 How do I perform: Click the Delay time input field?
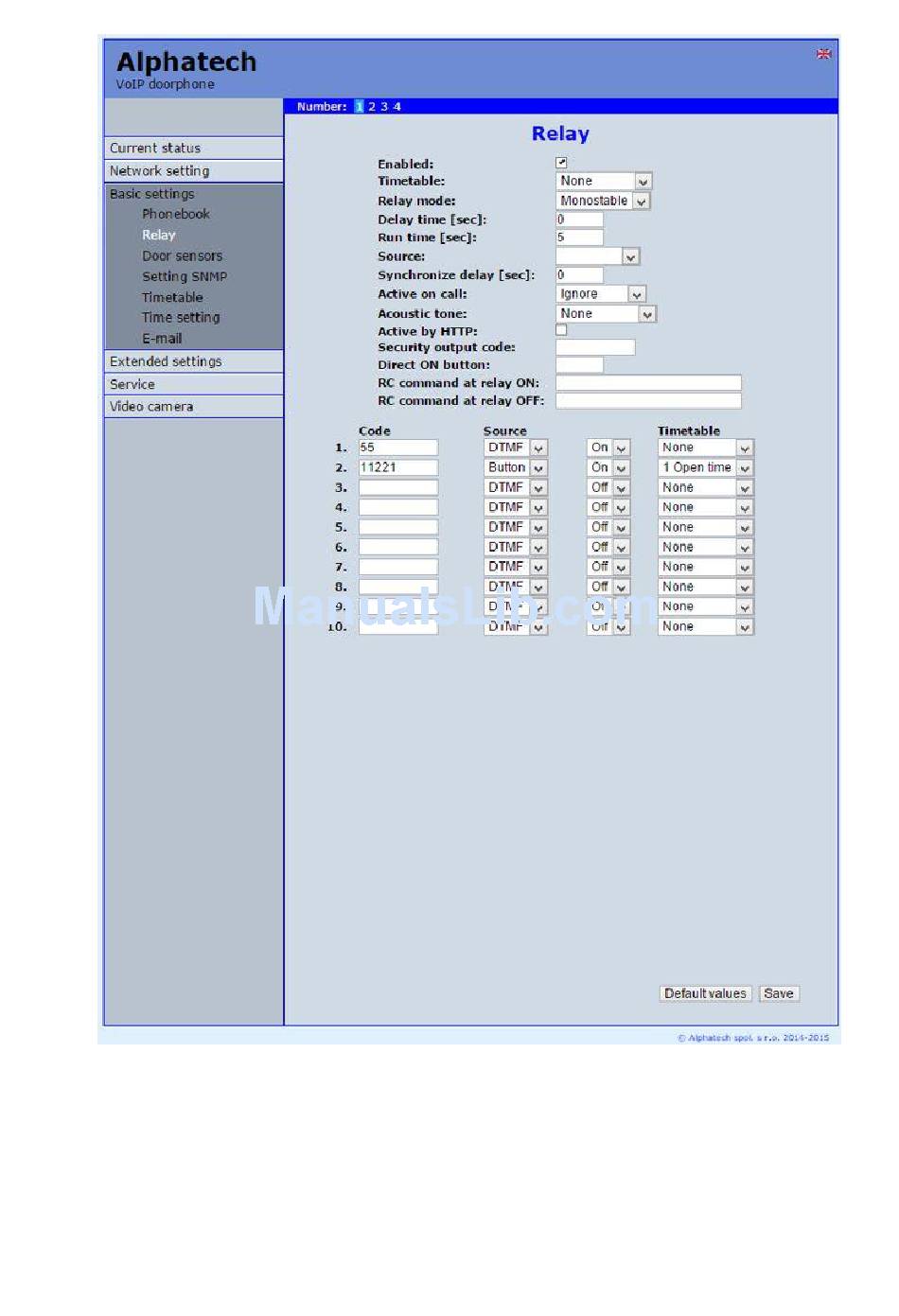point(579,219)
